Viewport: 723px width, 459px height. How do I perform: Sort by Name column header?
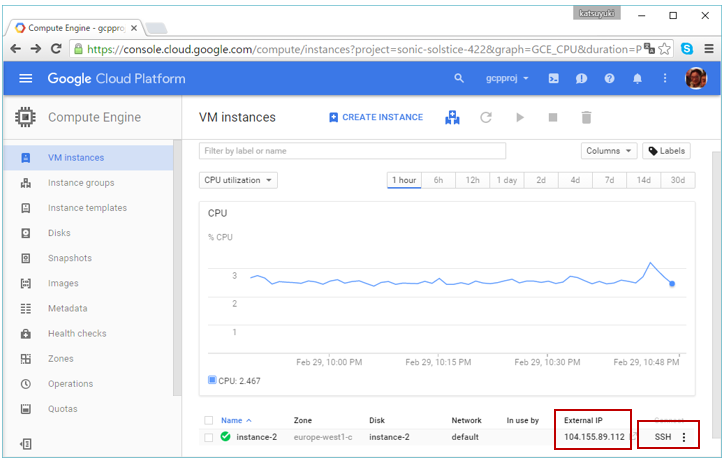point(236,420)
